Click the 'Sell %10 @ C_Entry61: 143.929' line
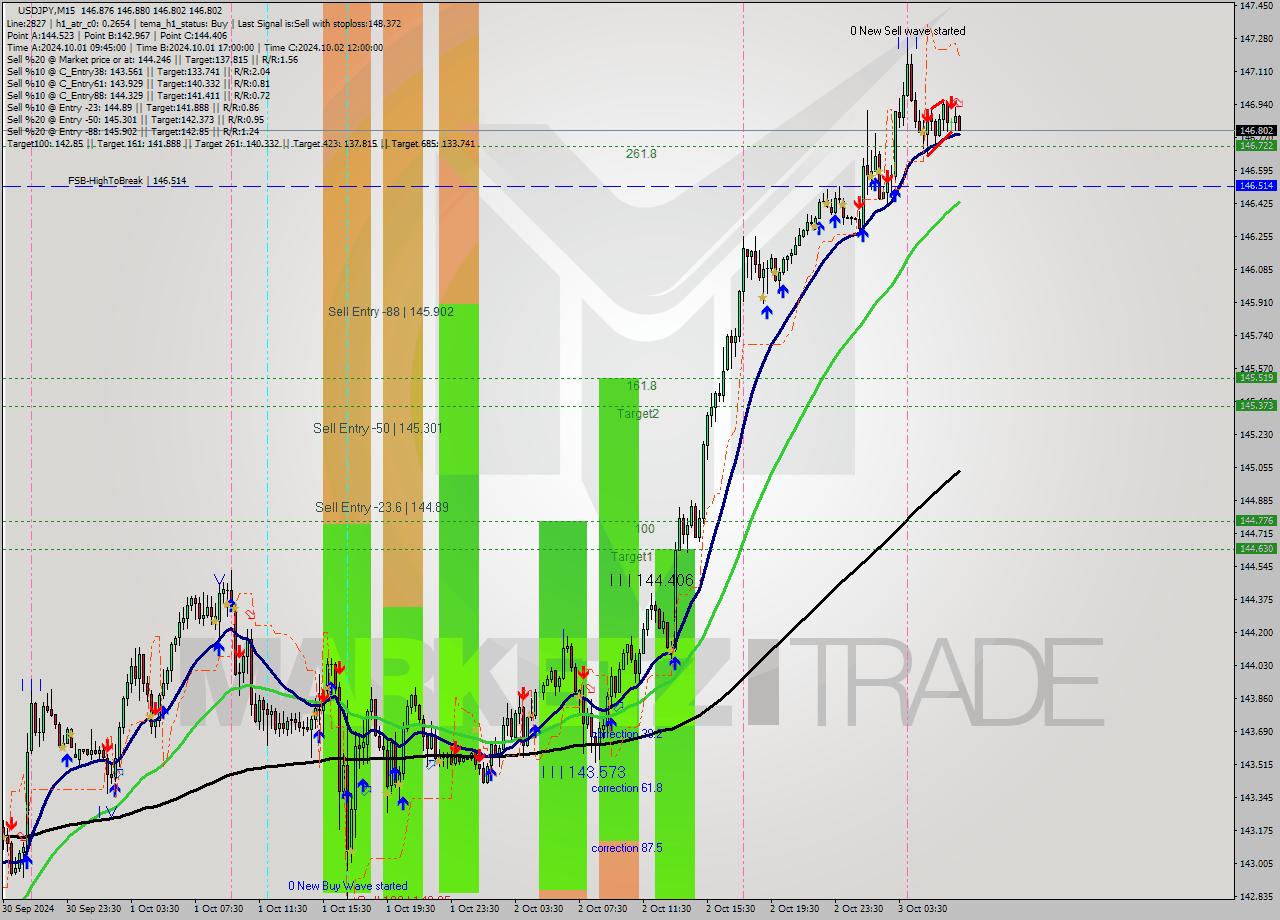The width and height of the screenshot is (1280, 920). tap(138, 84)
